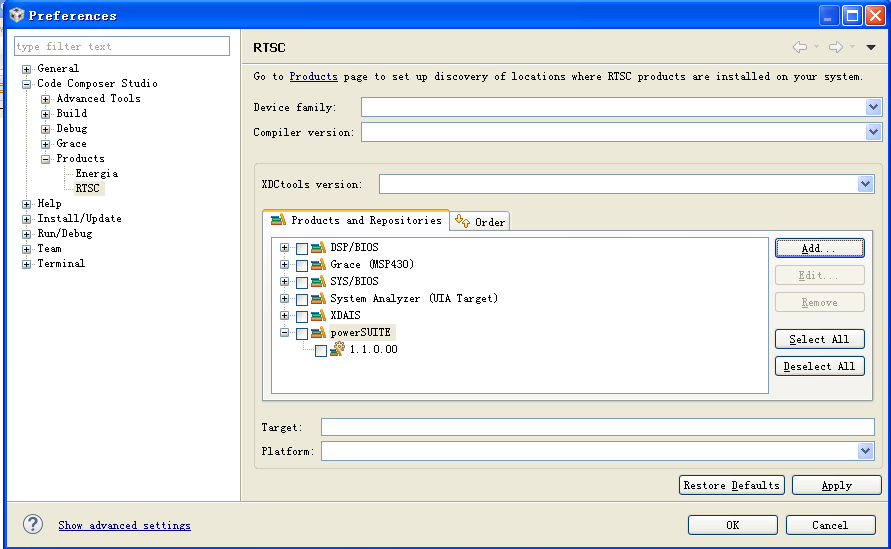Focus the type filter text field
The height and width of the screenshot is (549, 891).
(122, 47)
